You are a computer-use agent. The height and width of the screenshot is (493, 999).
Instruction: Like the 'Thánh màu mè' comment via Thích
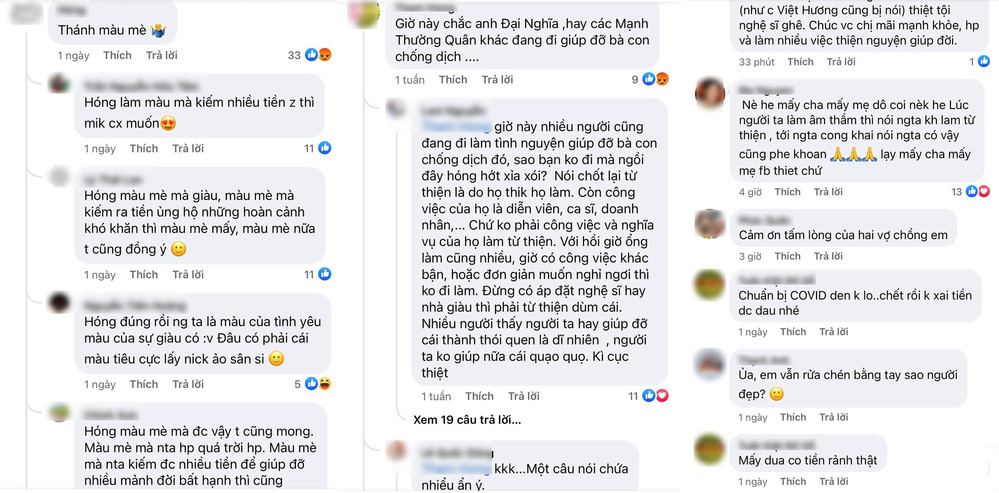pos(117,55)
